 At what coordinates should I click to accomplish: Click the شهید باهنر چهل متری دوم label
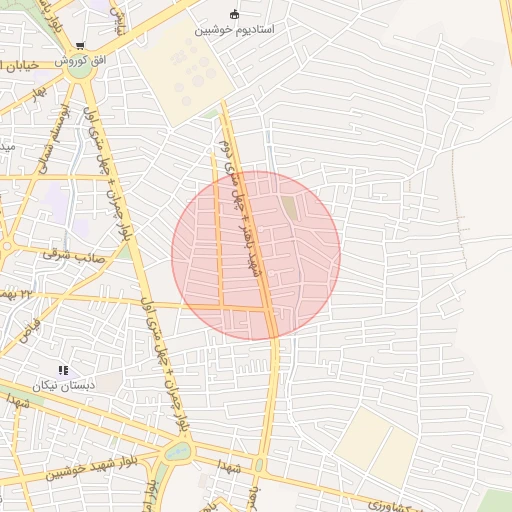pyautogui.click(x=241, y=209)
